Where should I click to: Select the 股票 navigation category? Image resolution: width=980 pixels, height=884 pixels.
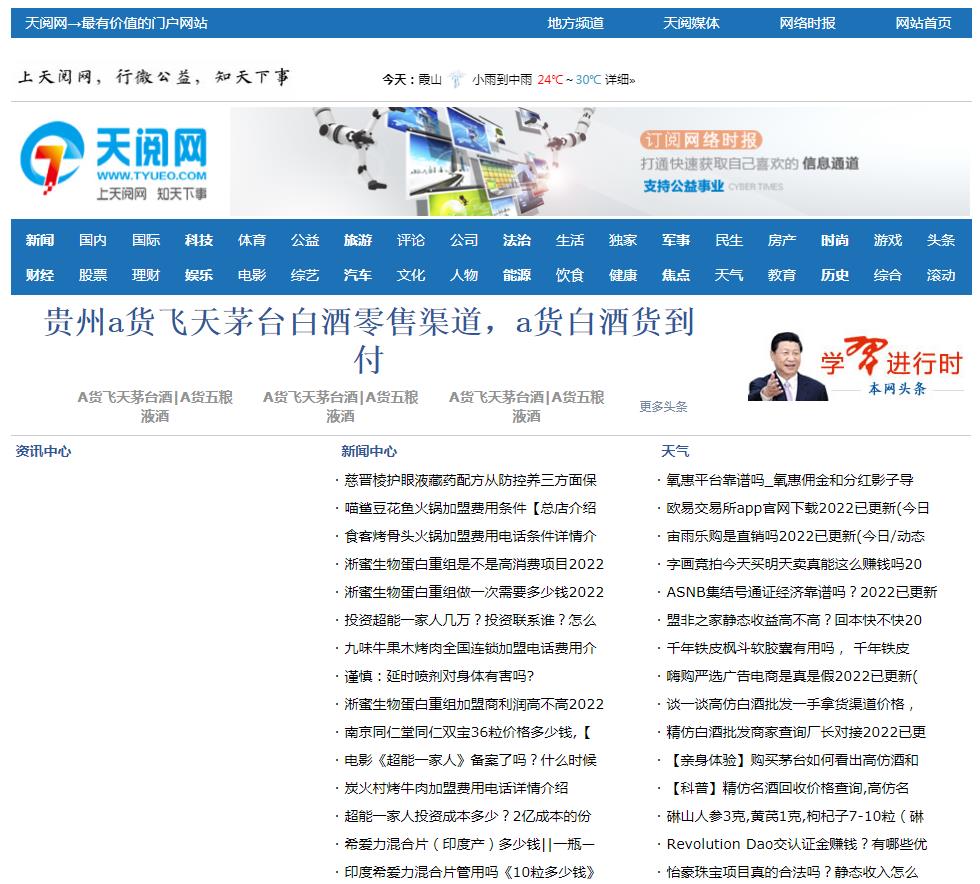[93, 275]
